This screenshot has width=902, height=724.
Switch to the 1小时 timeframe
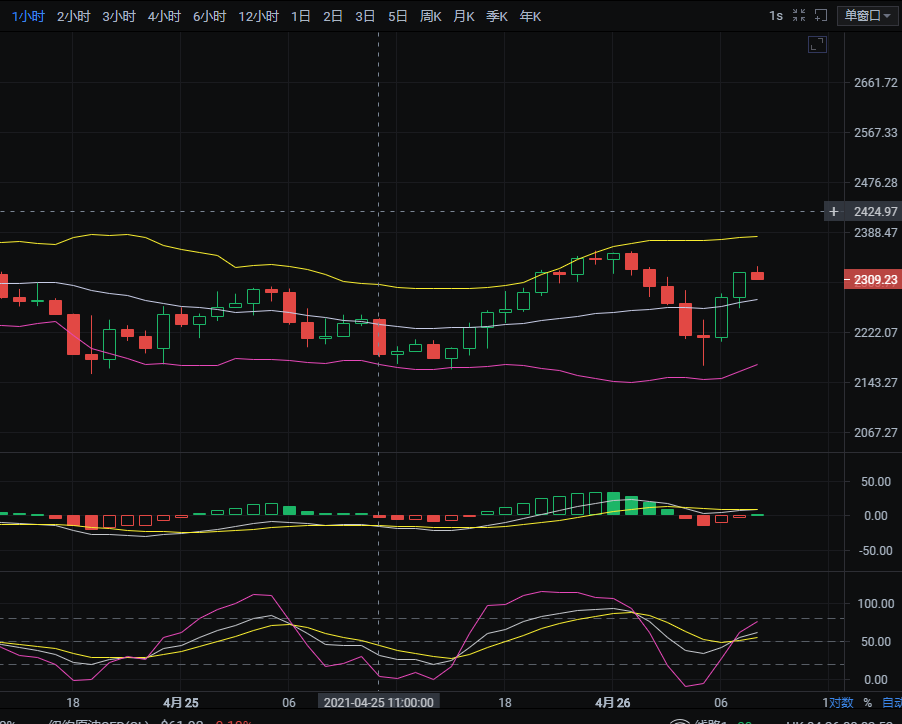[28, 16]
